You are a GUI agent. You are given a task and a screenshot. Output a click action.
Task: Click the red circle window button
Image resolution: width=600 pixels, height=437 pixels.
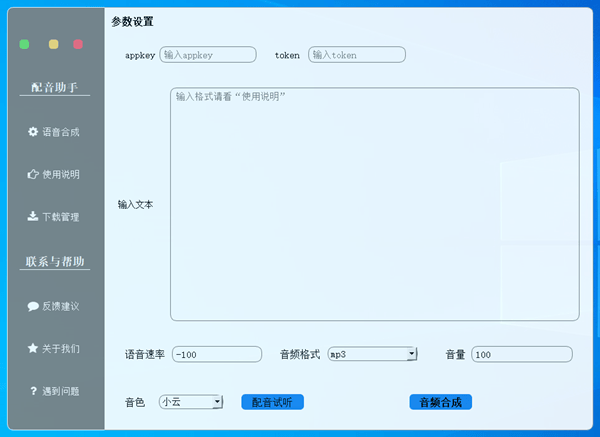78,44
